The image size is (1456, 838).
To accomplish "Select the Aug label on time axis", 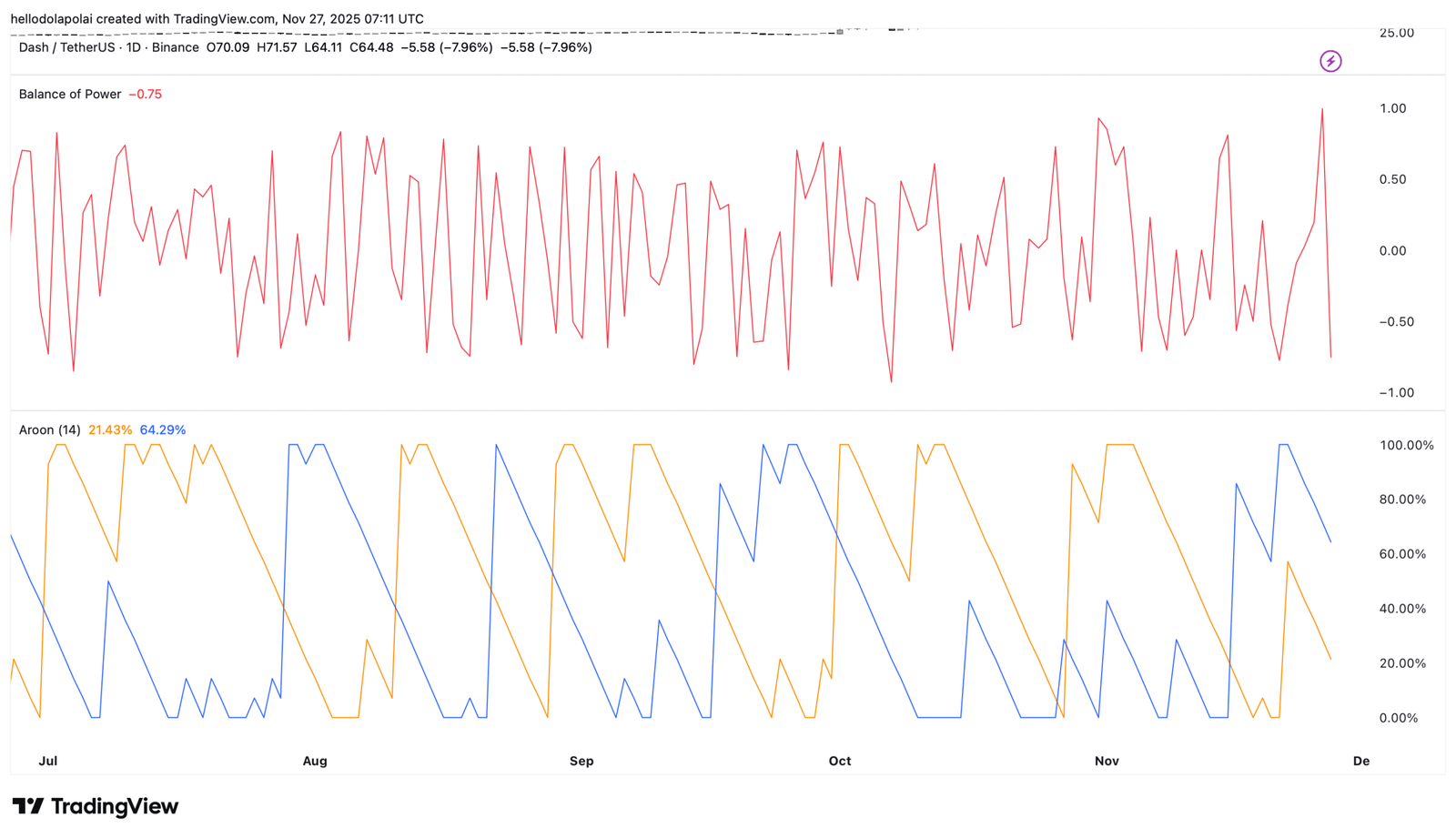I will (315, 762).
